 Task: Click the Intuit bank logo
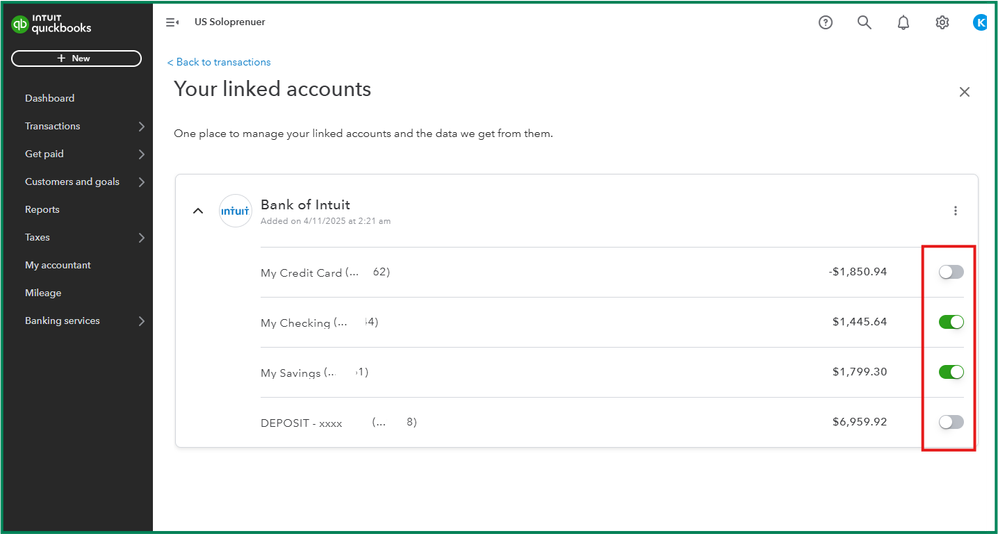[x=235, y=211]
